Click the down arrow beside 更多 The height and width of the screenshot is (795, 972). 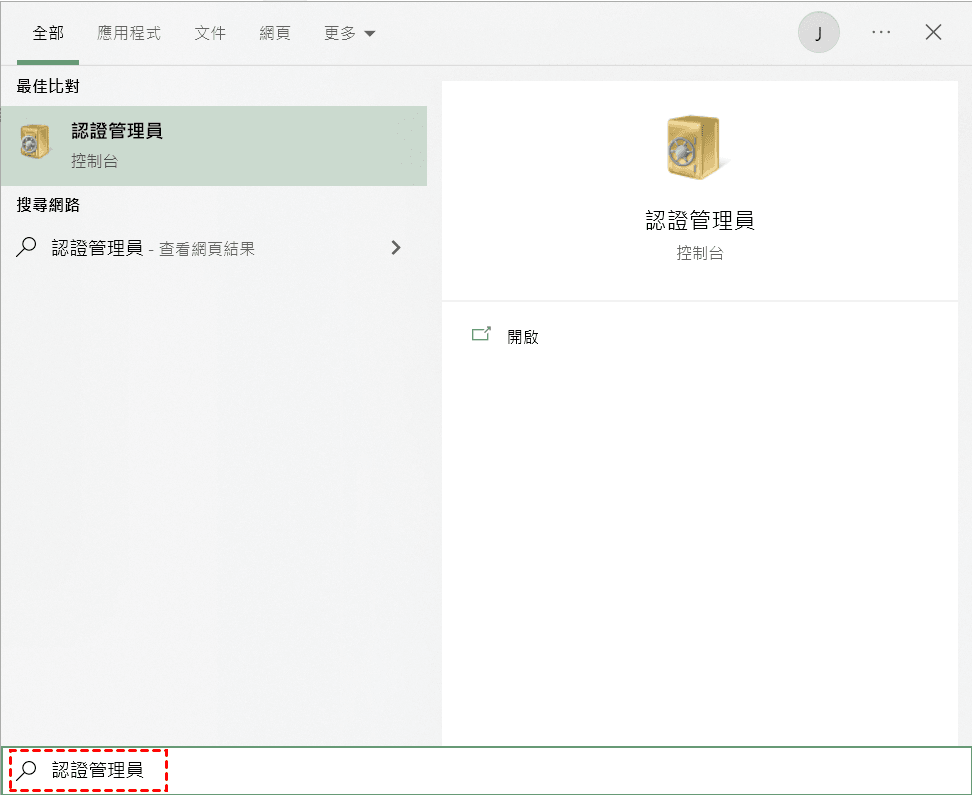370,34
